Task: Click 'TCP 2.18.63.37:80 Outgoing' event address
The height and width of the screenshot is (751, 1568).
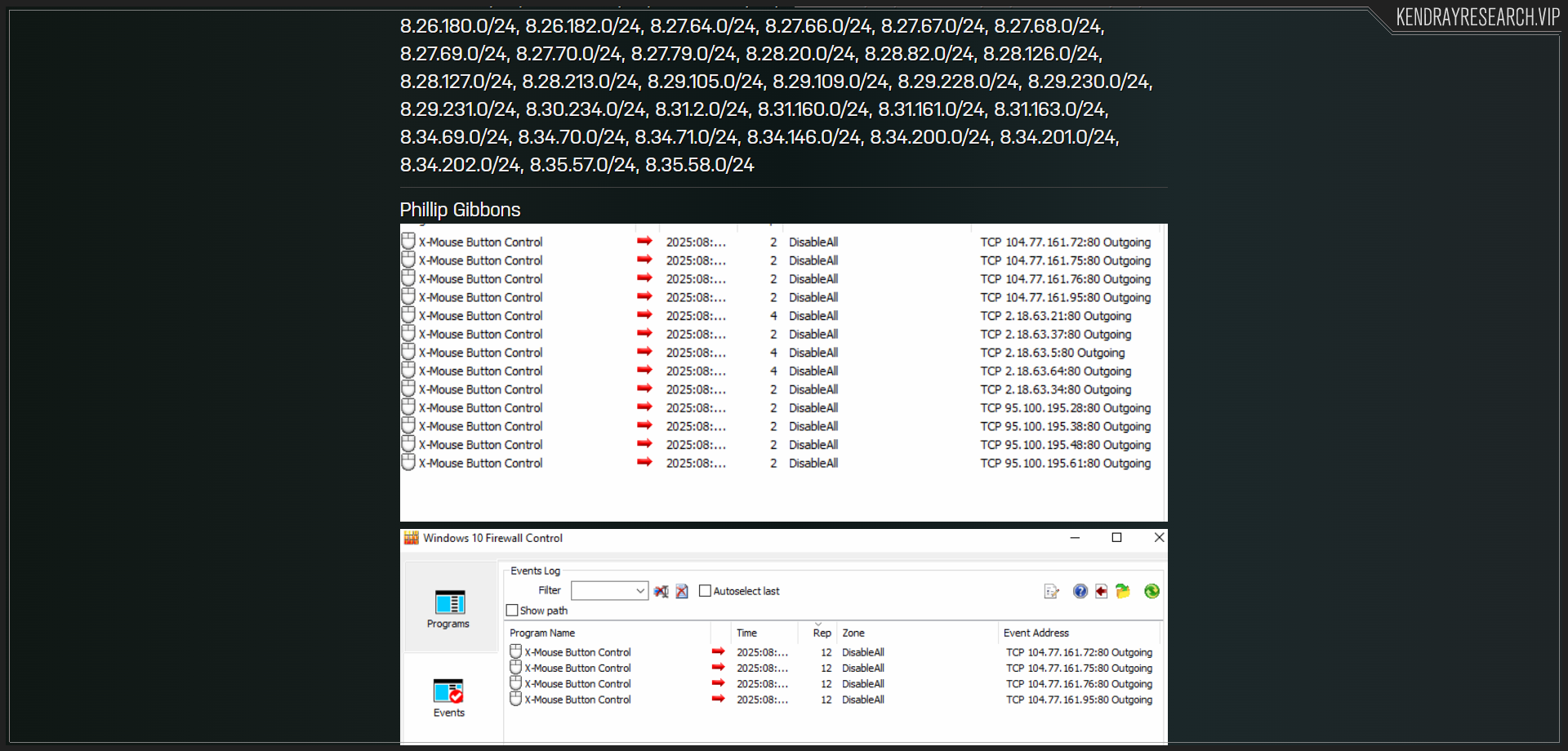Action: tap(1056, 335)
